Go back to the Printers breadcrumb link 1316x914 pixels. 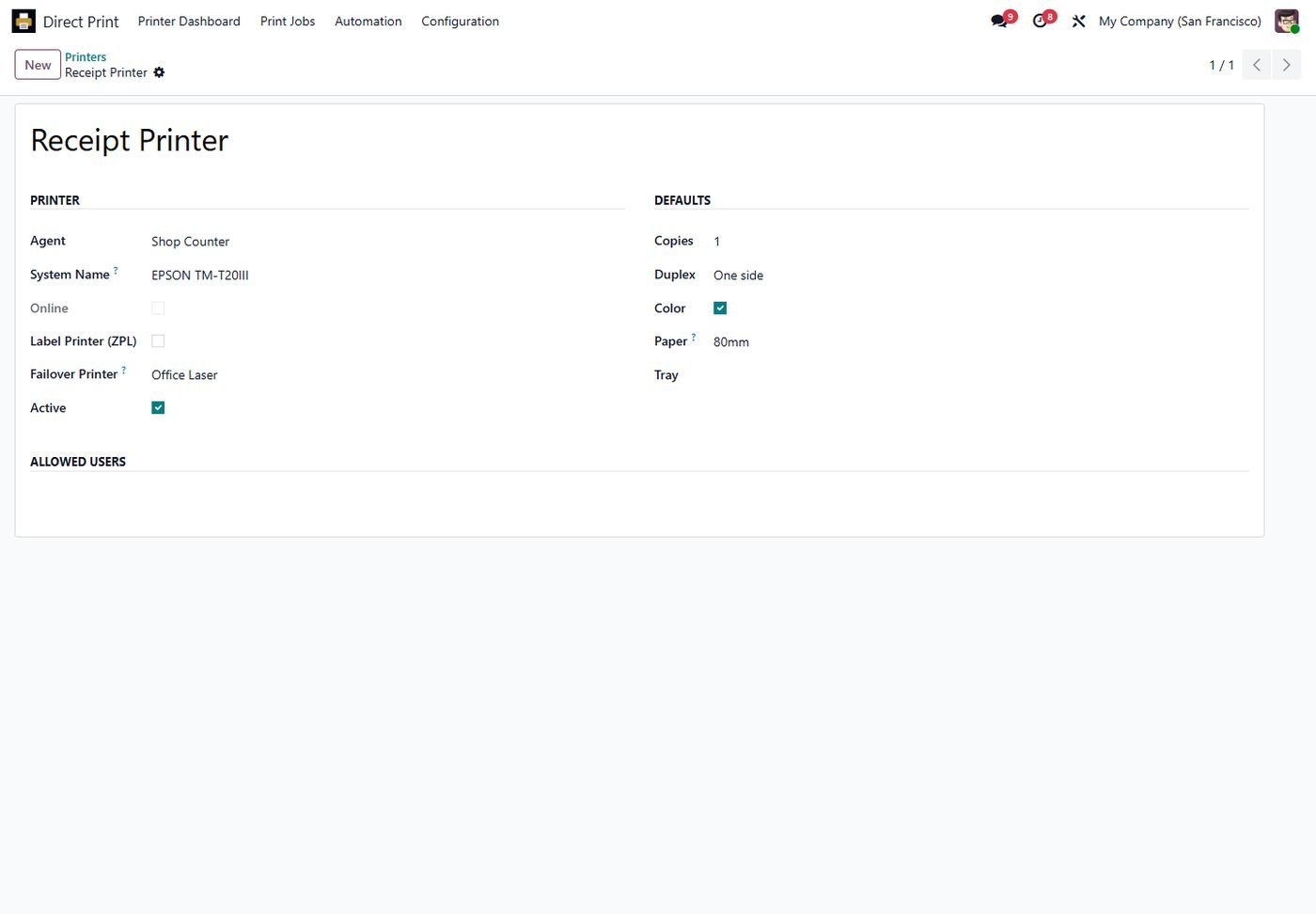pos(86,57)
